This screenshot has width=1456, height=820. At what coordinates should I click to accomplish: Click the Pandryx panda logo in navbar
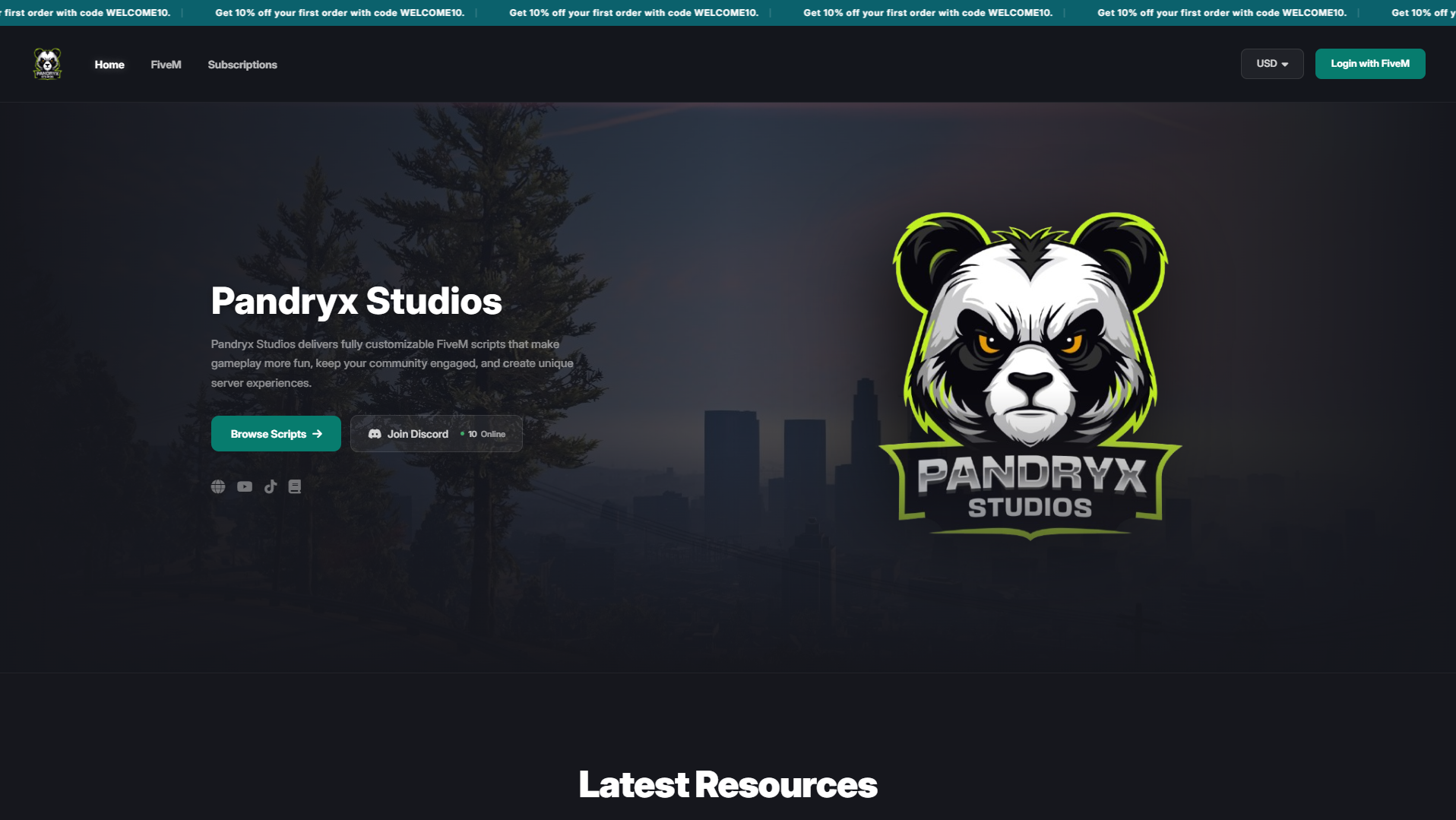coord(47,64)
